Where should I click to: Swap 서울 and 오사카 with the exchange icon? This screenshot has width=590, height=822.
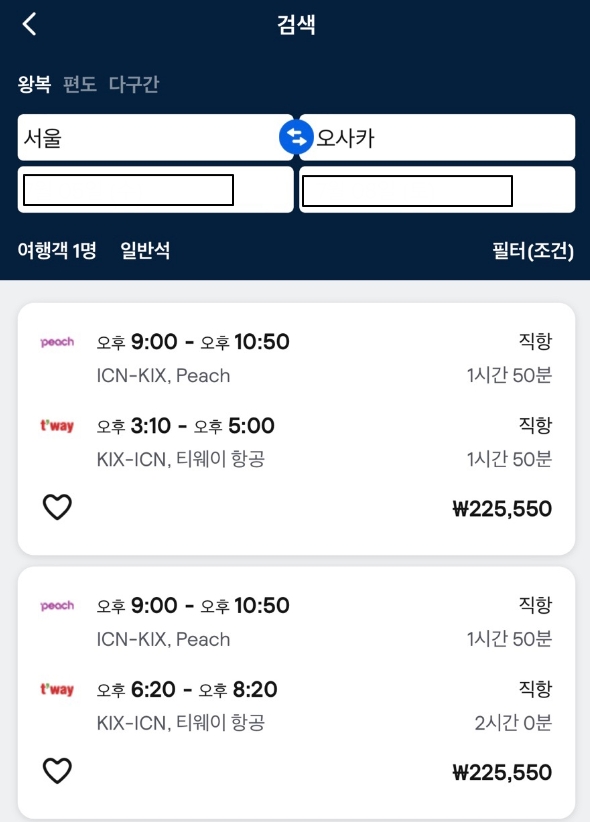click(x=295, y=137)
